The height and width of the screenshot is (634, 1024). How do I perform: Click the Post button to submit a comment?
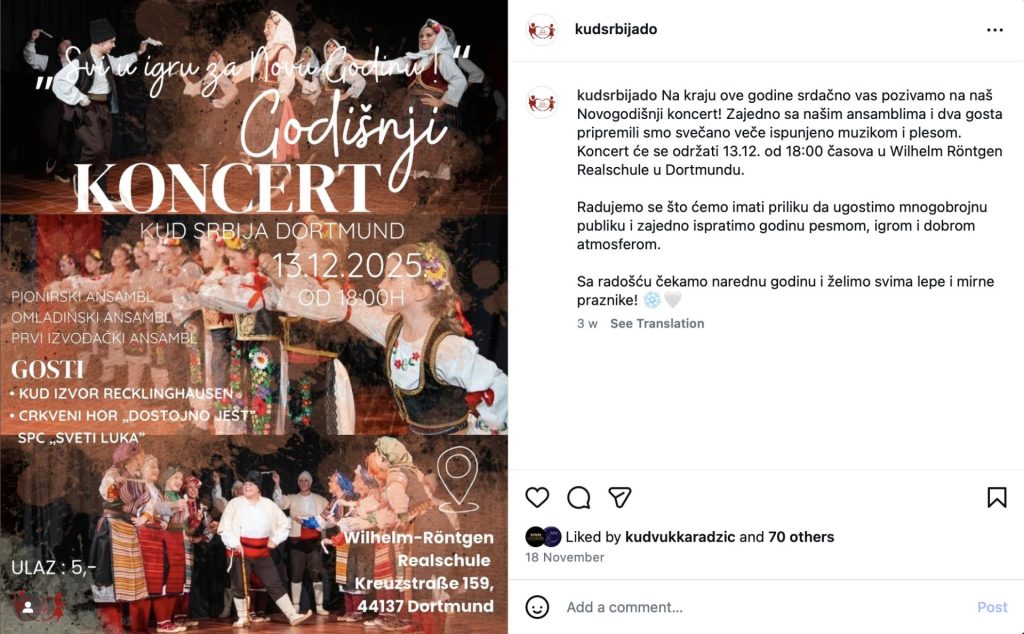coord(992,607)
